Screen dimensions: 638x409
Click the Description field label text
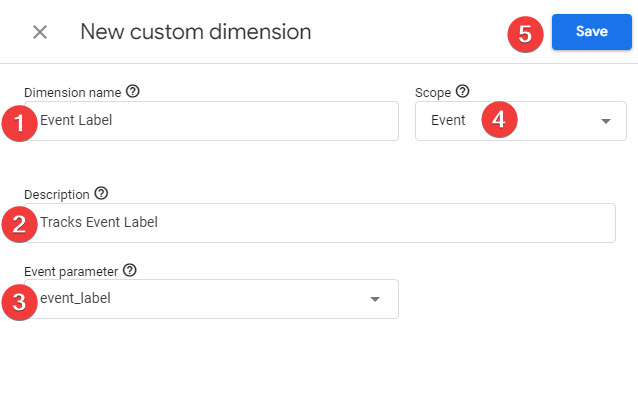(56, 194)
